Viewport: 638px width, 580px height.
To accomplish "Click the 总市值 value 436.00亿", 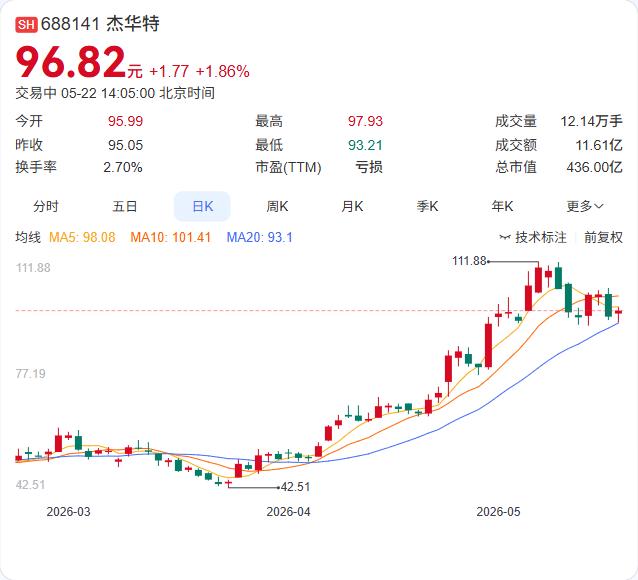I will pos(594,167).
